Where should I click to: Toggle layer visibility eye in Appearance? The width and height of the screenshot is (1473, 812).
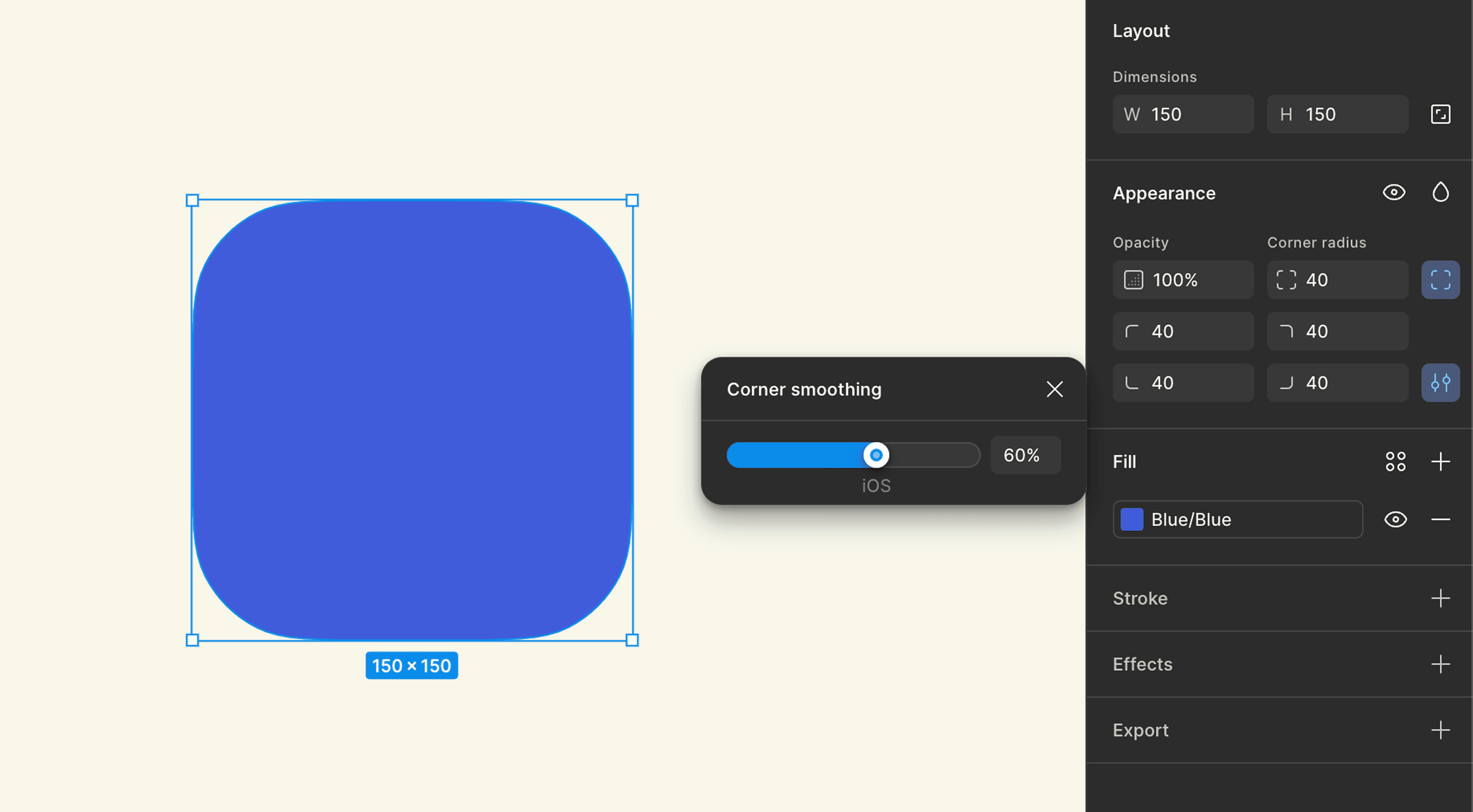[x=1393, y=193]
